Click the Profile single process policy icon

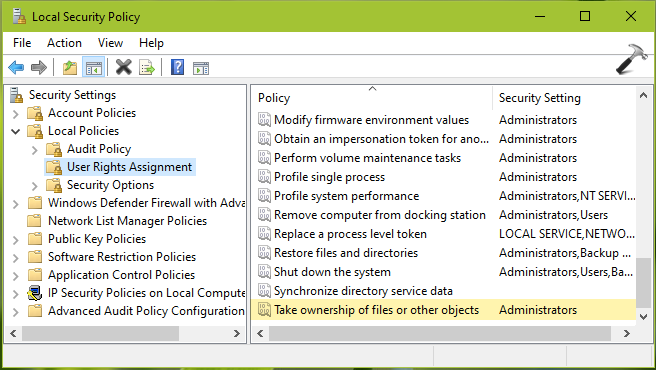click(x=264, y=177)
